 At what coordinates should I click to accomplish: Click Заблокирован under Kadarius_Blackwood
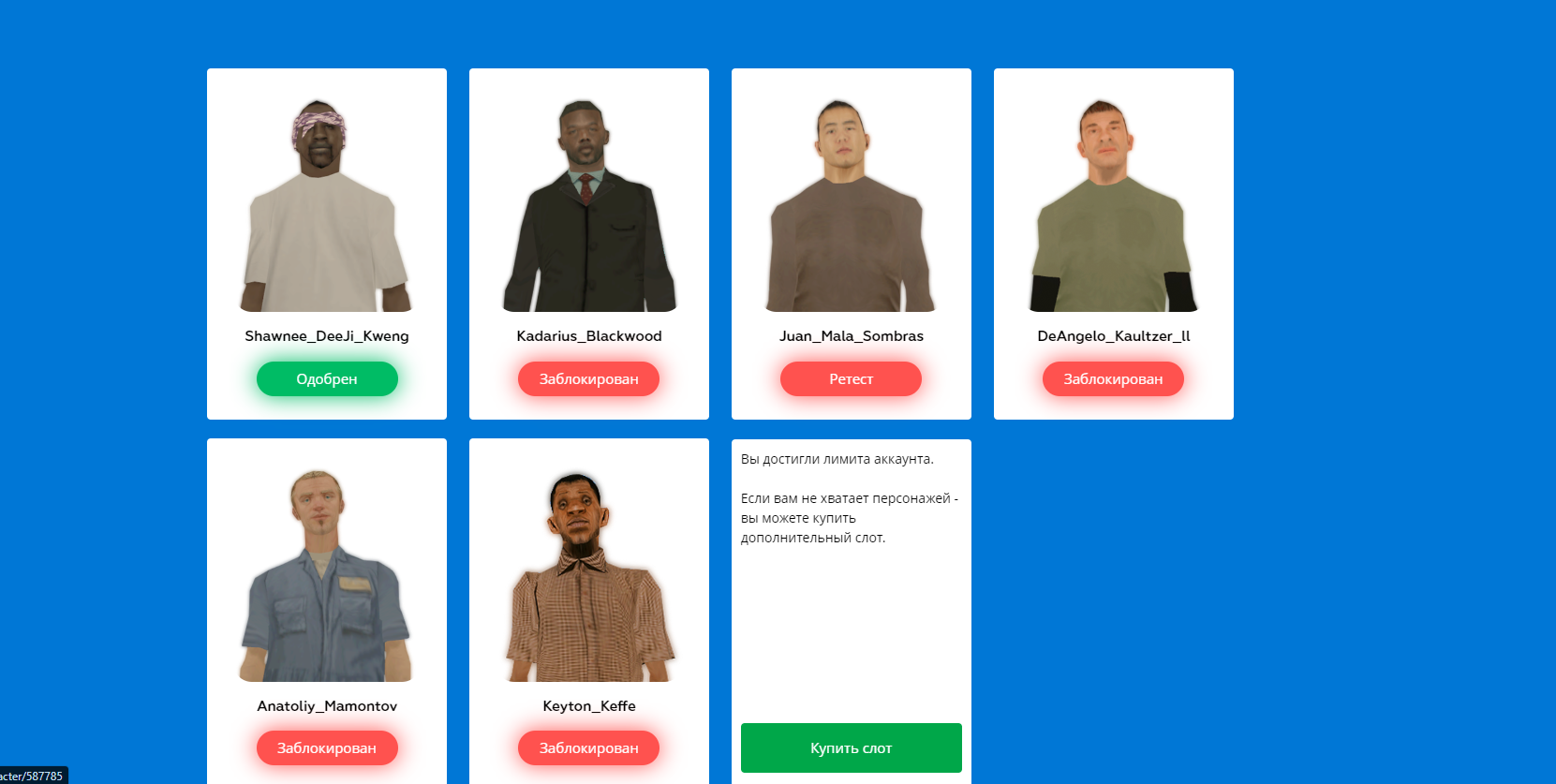(589, 379)
